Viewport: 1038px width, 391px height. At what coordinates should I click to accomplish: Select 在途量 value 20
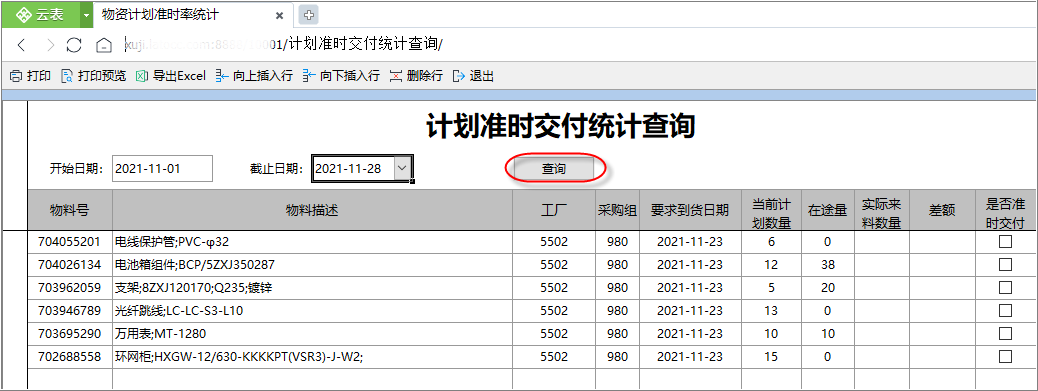(x=828, y=288)
